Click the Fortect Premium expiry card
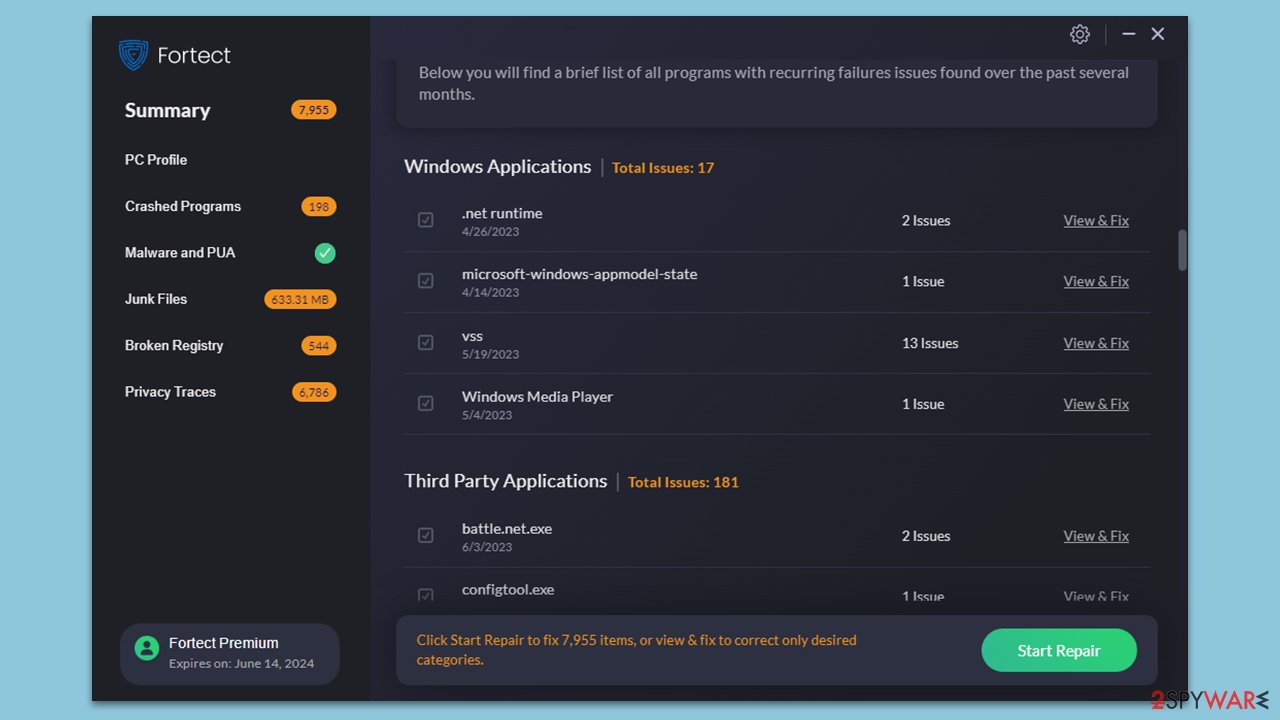Image resolution: width=1280 pixels, height=720 pixels. tap(230, 654)
